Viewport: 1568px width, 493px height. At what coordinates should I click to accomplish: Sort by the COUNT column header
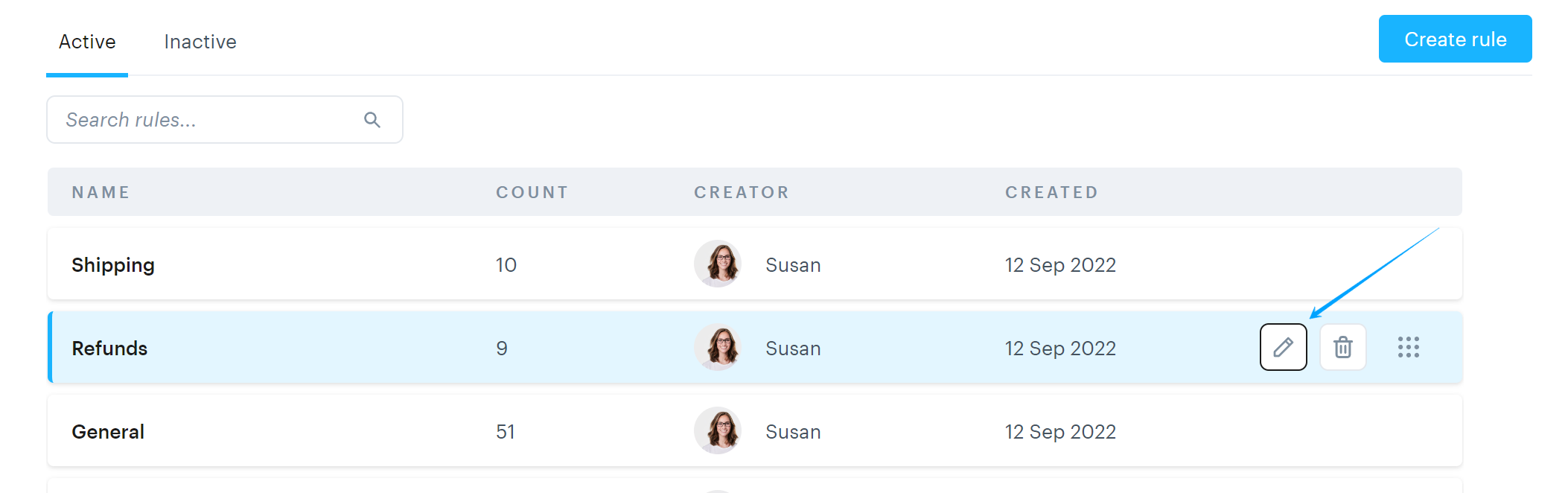click(x=532, y=192)
